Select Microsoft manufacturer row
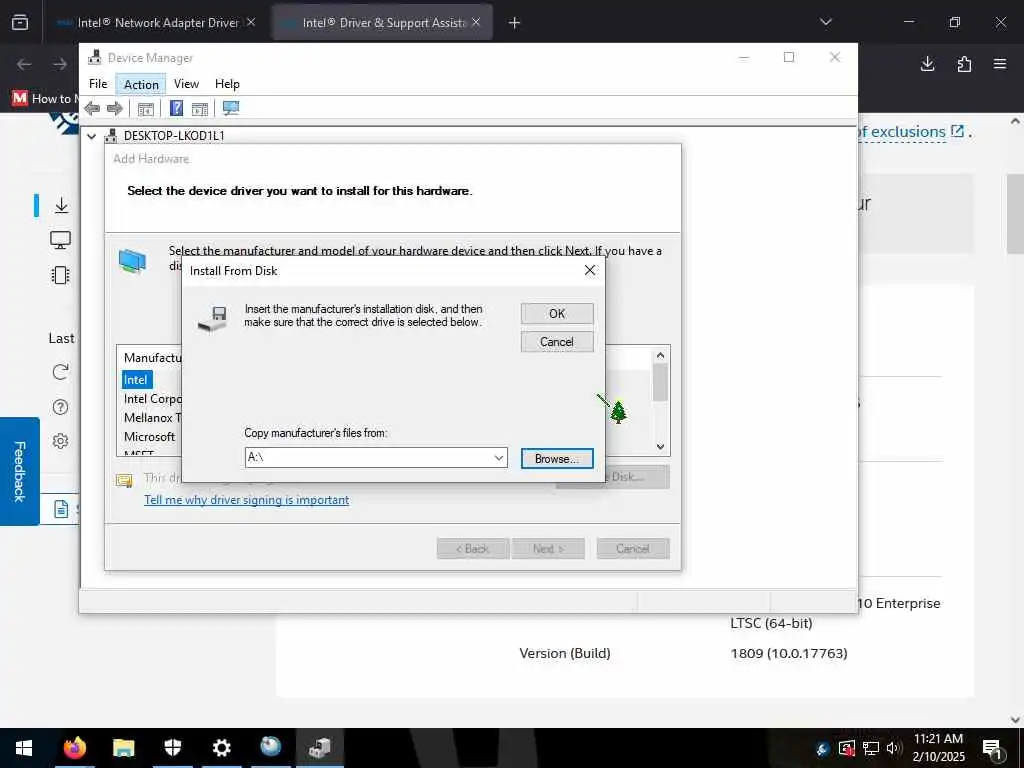The width and height of the screenshot is (1024, 768). 150,436
